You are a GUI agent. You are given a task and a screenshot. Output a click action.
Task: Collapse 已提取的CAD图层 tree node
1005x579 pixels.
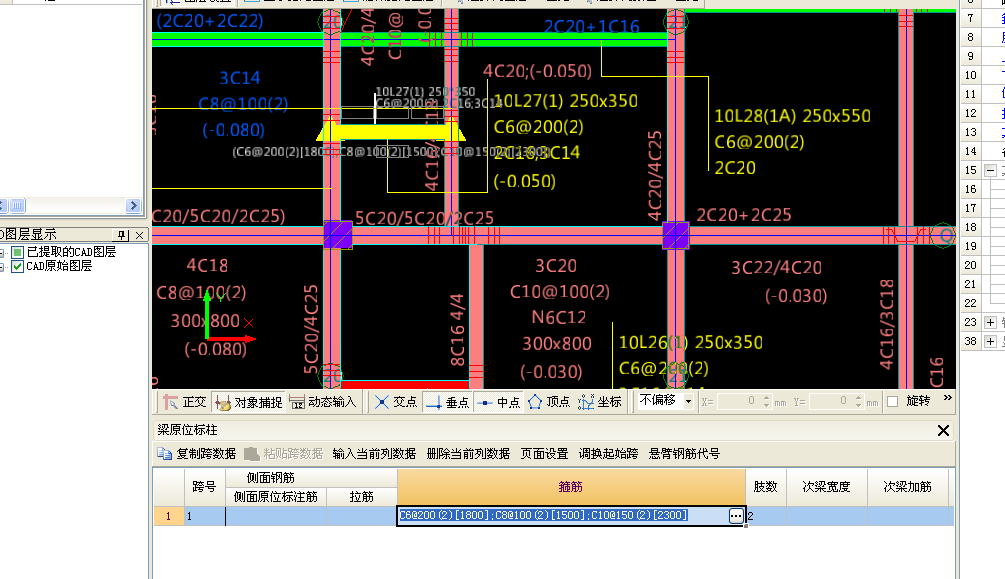pos(3,253)
